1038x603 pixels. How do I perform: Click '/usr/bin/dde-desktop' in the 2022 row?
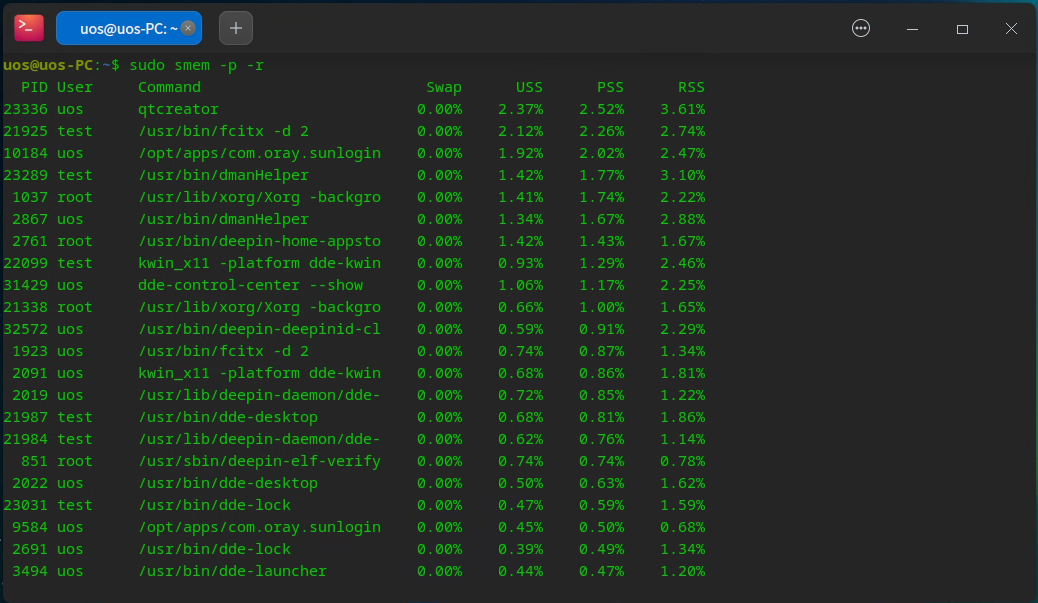[x=228, y=483]
